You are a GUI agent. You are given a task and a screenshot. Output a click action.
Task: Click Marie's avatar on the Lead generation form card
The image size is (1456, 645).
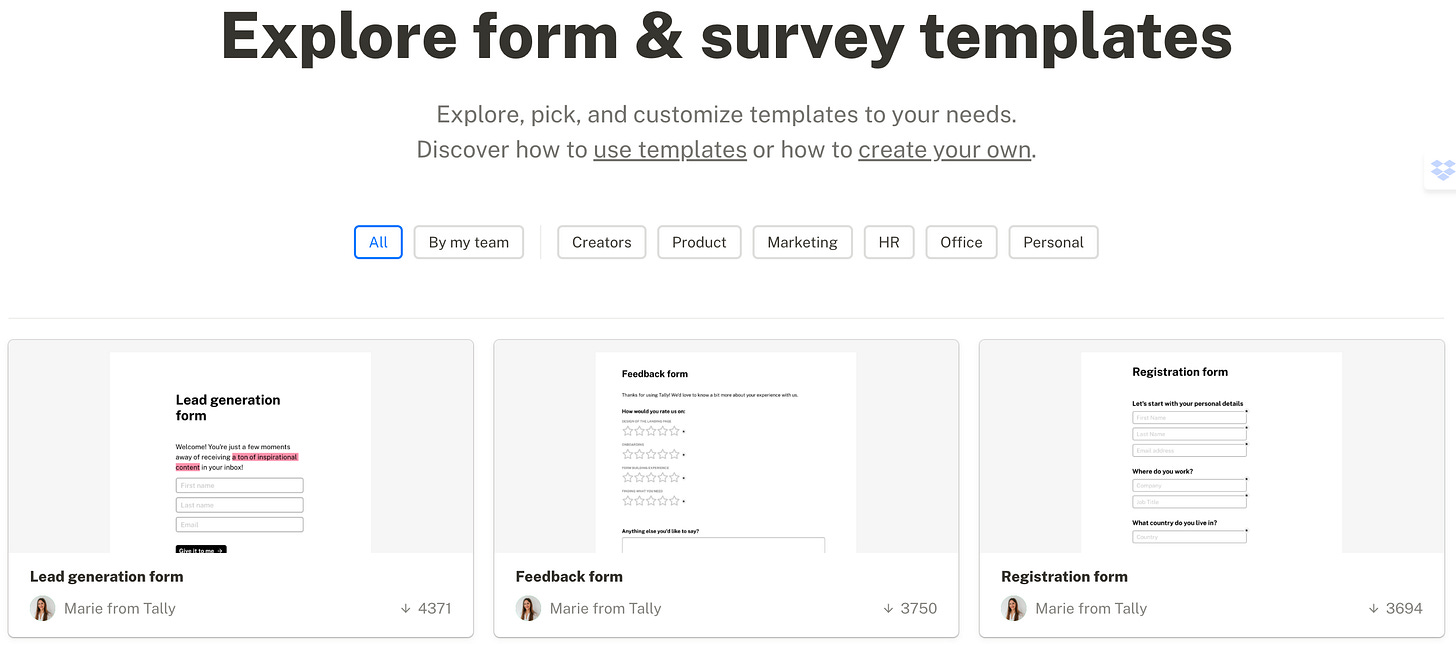(x=42, y=607)
